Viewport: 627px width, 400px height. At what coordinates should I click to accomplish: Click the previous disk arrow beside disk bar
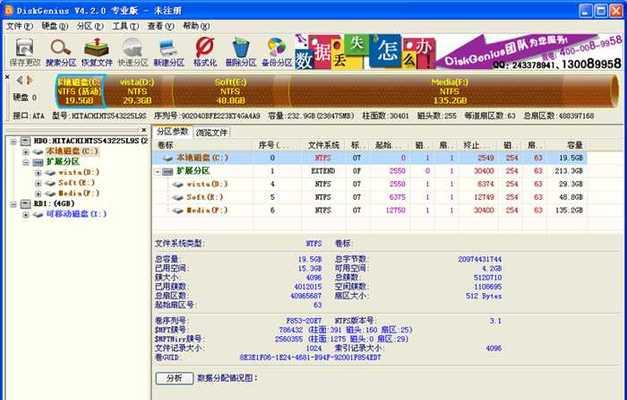pyautogui.click(x=19, y=80)
